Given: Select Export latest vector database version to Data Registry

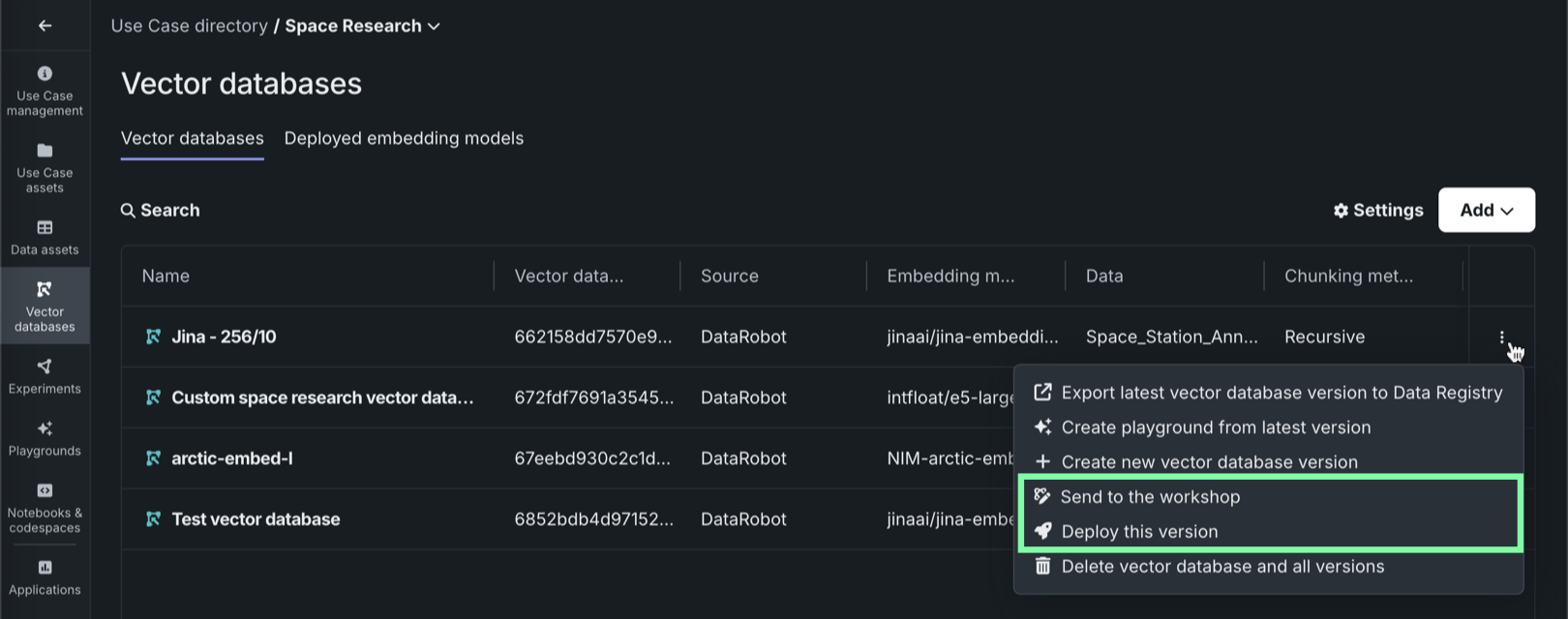Looking at the screenshot, I should tap(1281, 393).
